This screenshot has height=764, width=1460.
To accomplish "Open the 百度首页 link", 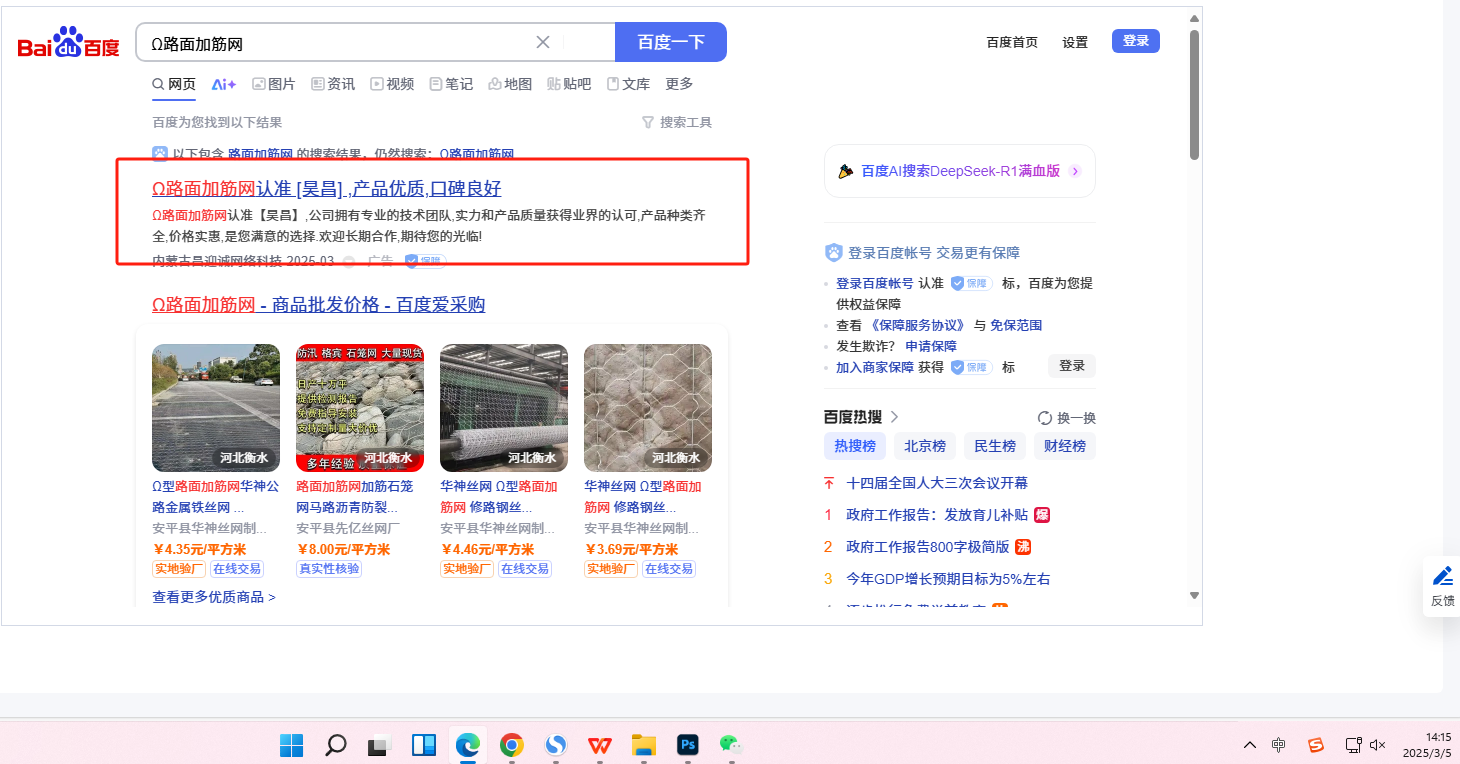I will 1012,42.
